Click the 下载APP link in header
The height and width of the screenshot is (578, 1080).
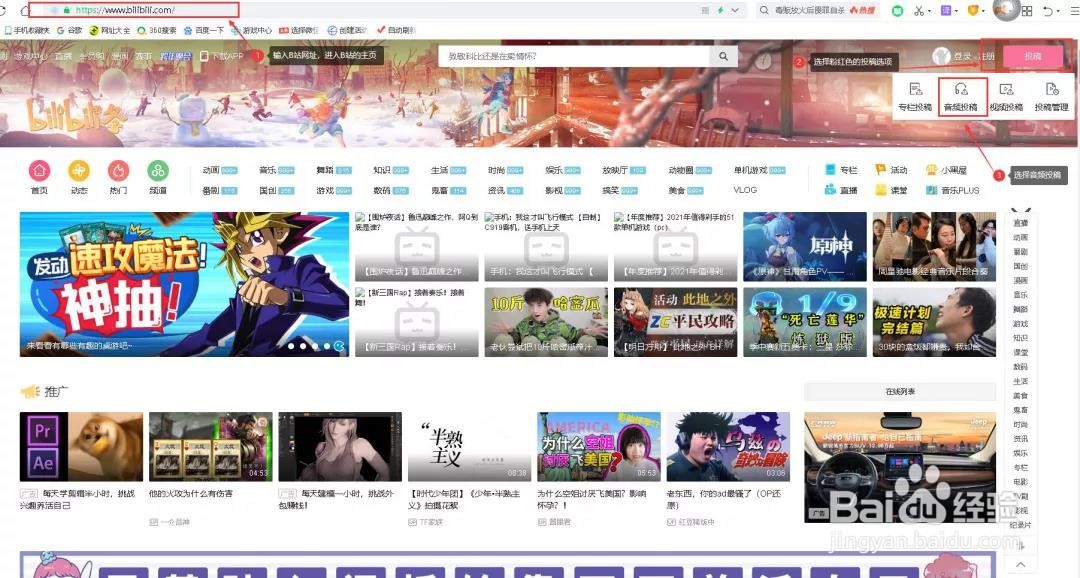pyautogui.click(x=222, y=56)
